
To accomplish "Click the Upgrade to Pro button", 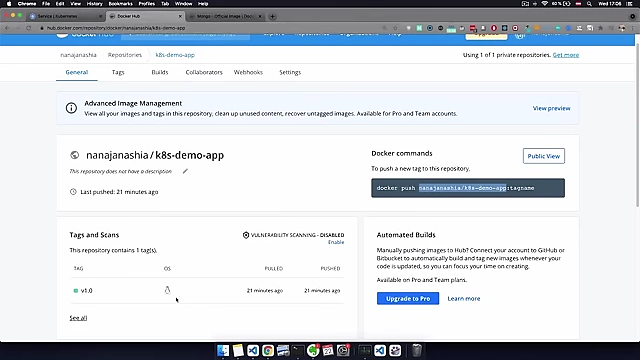I will (408, 298).
